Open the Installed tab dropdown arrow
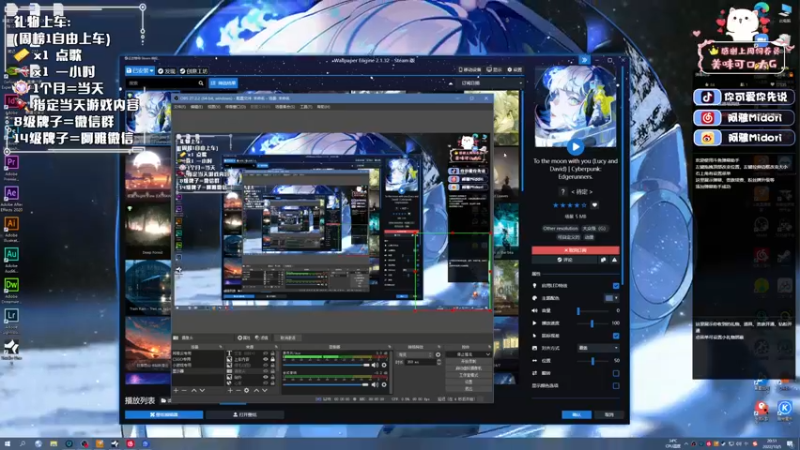This screenshot has width=800, height=450. click(152, 70)
